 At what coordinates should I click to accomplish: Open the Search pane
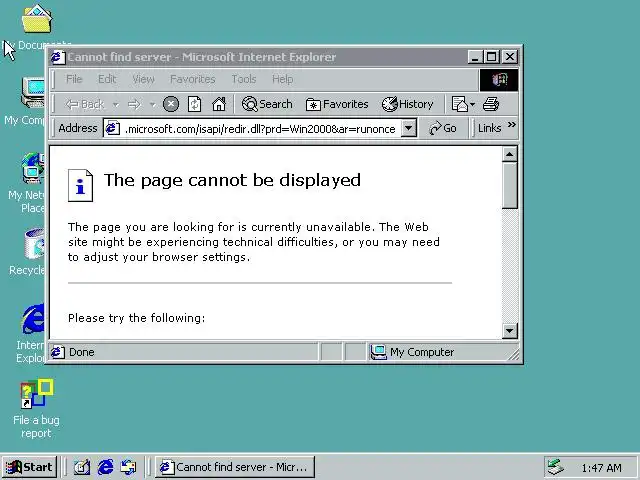tap(267, 104)
